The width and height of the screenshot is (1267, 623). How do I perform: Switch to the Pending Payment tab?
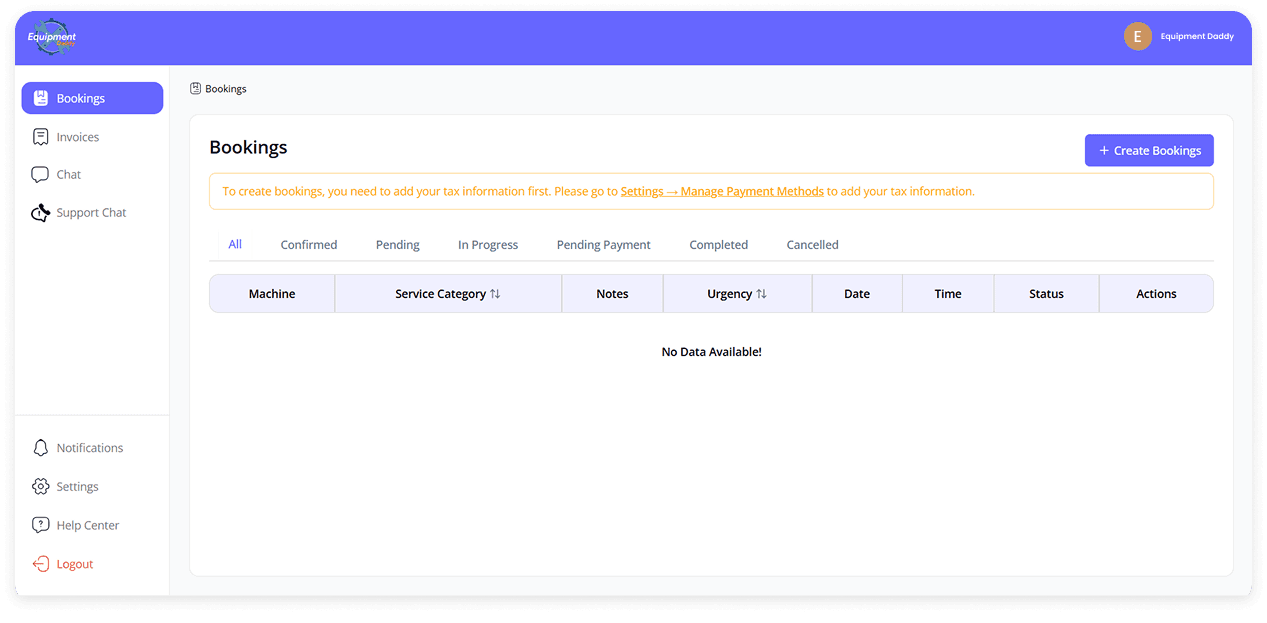click(x=603, y=245)
